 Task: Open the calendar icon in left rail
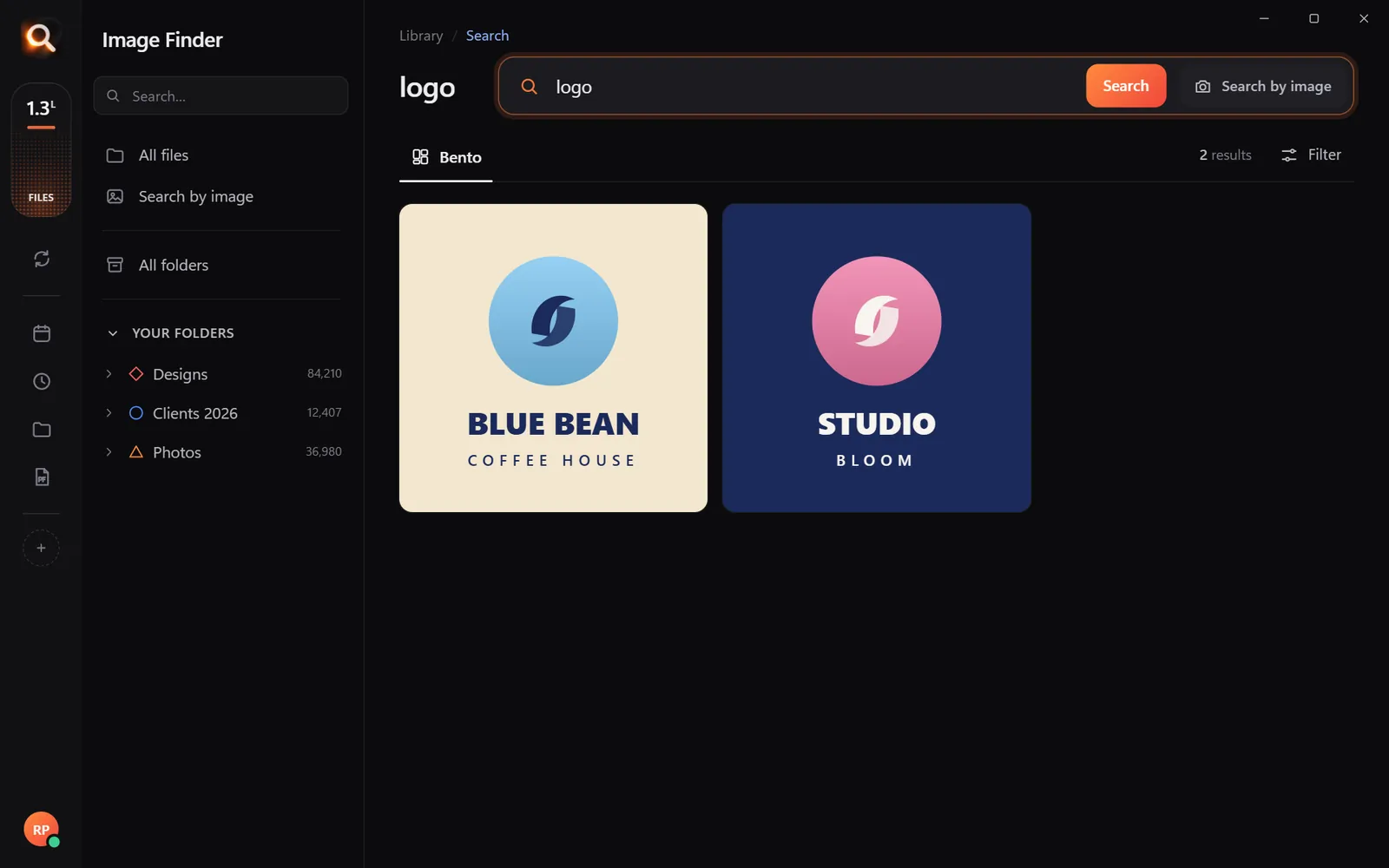pos(41,333)
